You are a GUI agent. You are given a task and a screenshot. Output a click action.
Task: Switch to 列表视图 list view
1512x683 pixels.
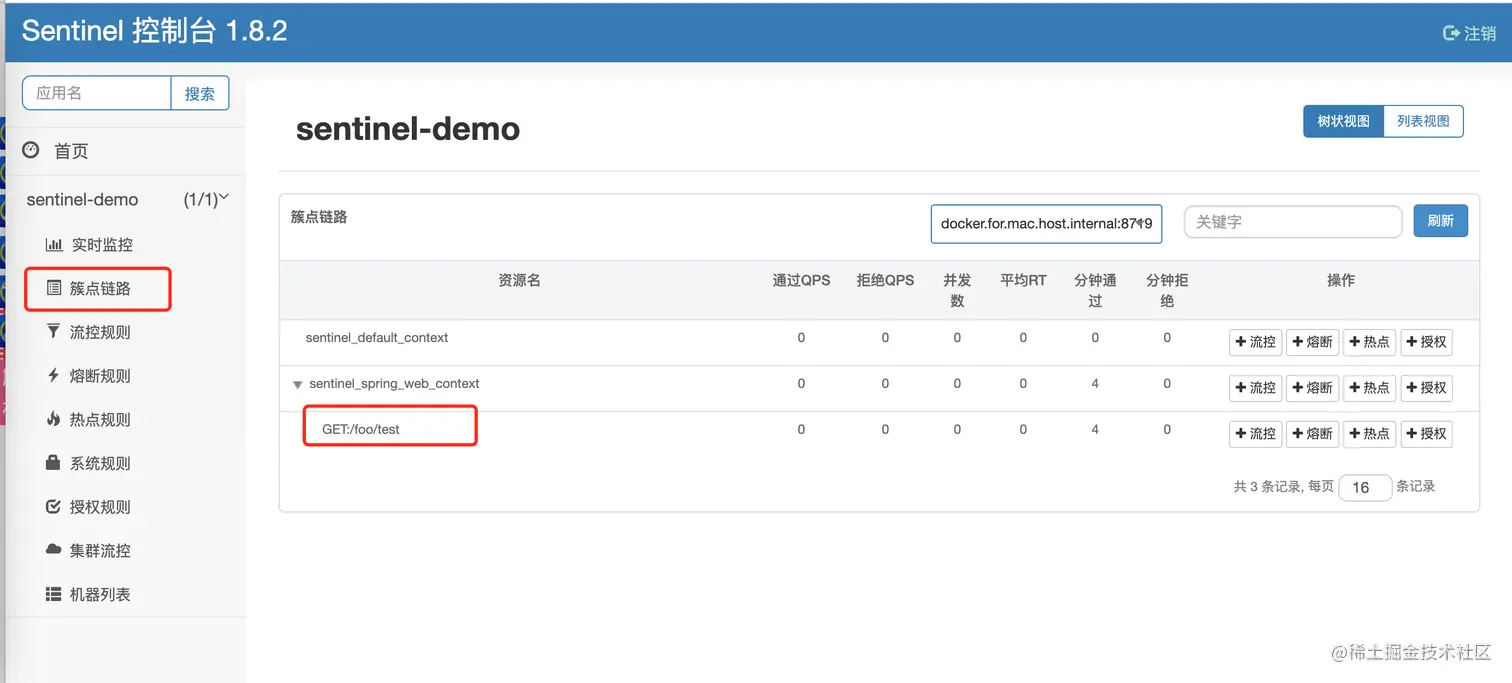[1423, 121]
